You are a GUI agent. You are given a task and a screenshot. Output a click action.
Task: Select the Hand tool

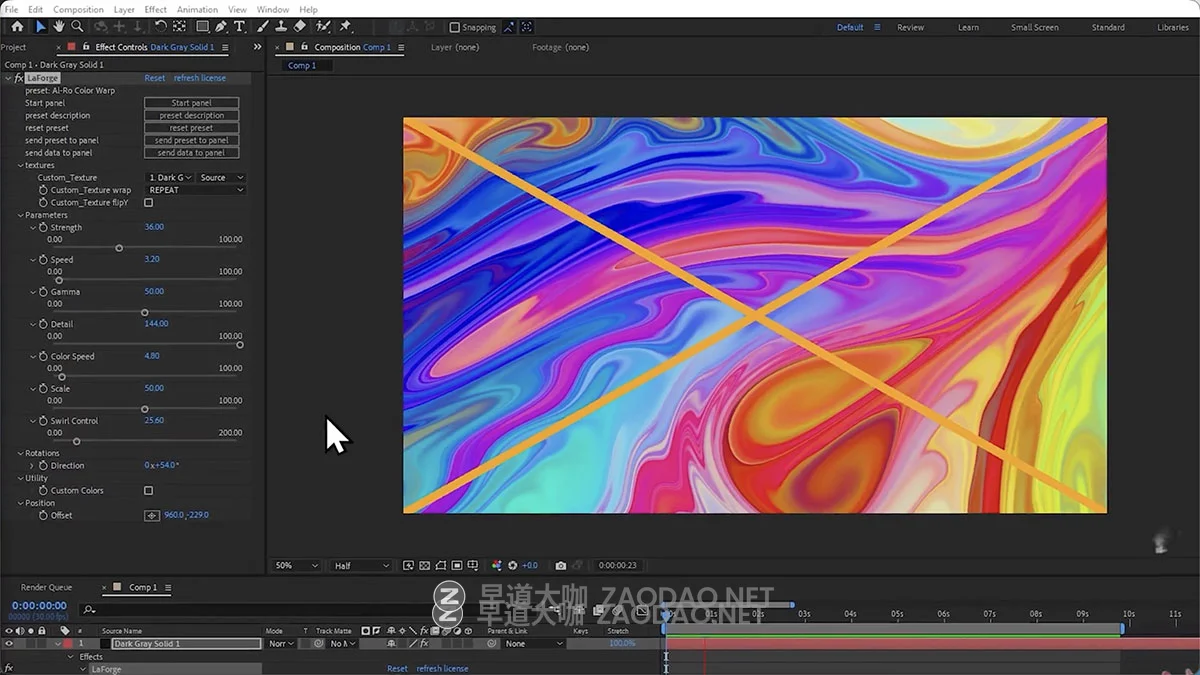click(59, 27)
